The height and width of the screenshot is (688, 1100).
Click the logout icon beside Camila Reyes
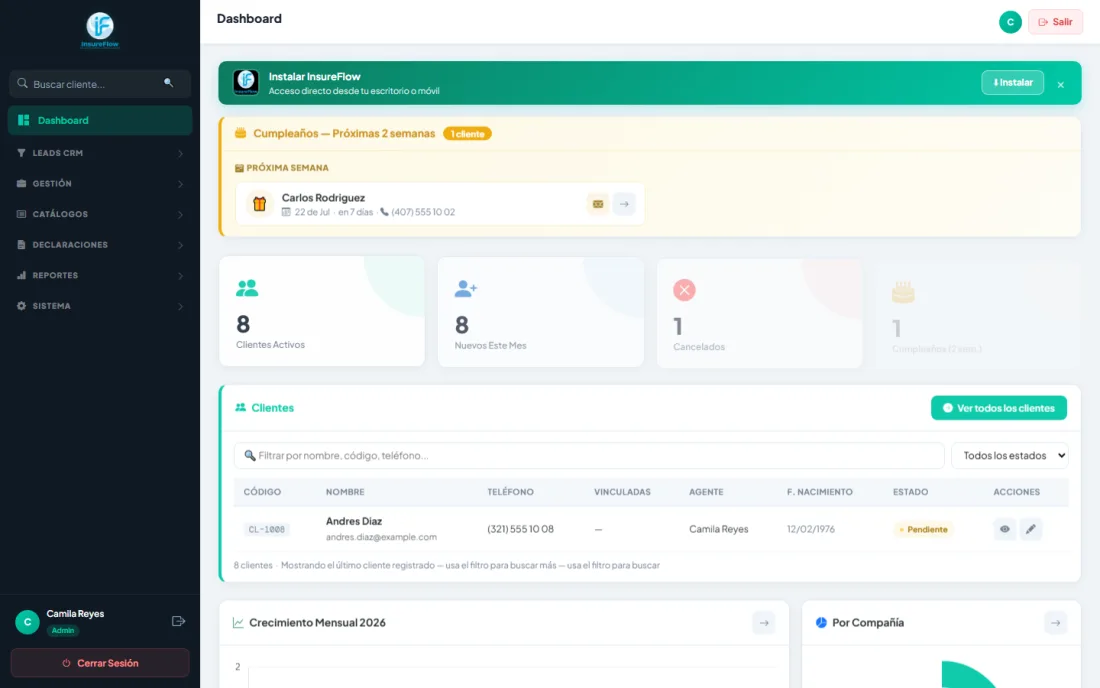[x=178, y=621]
